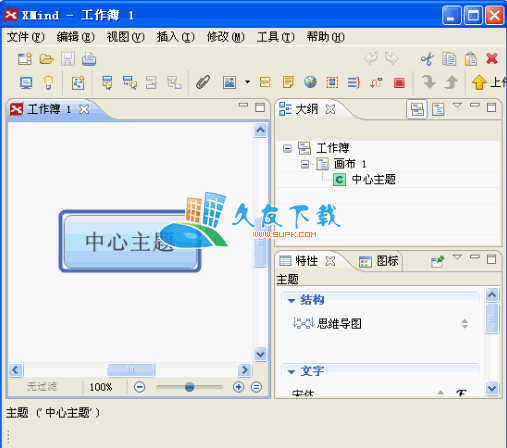
Task: Add notes with the yellow note icon
Action: [x=288, y=82]
